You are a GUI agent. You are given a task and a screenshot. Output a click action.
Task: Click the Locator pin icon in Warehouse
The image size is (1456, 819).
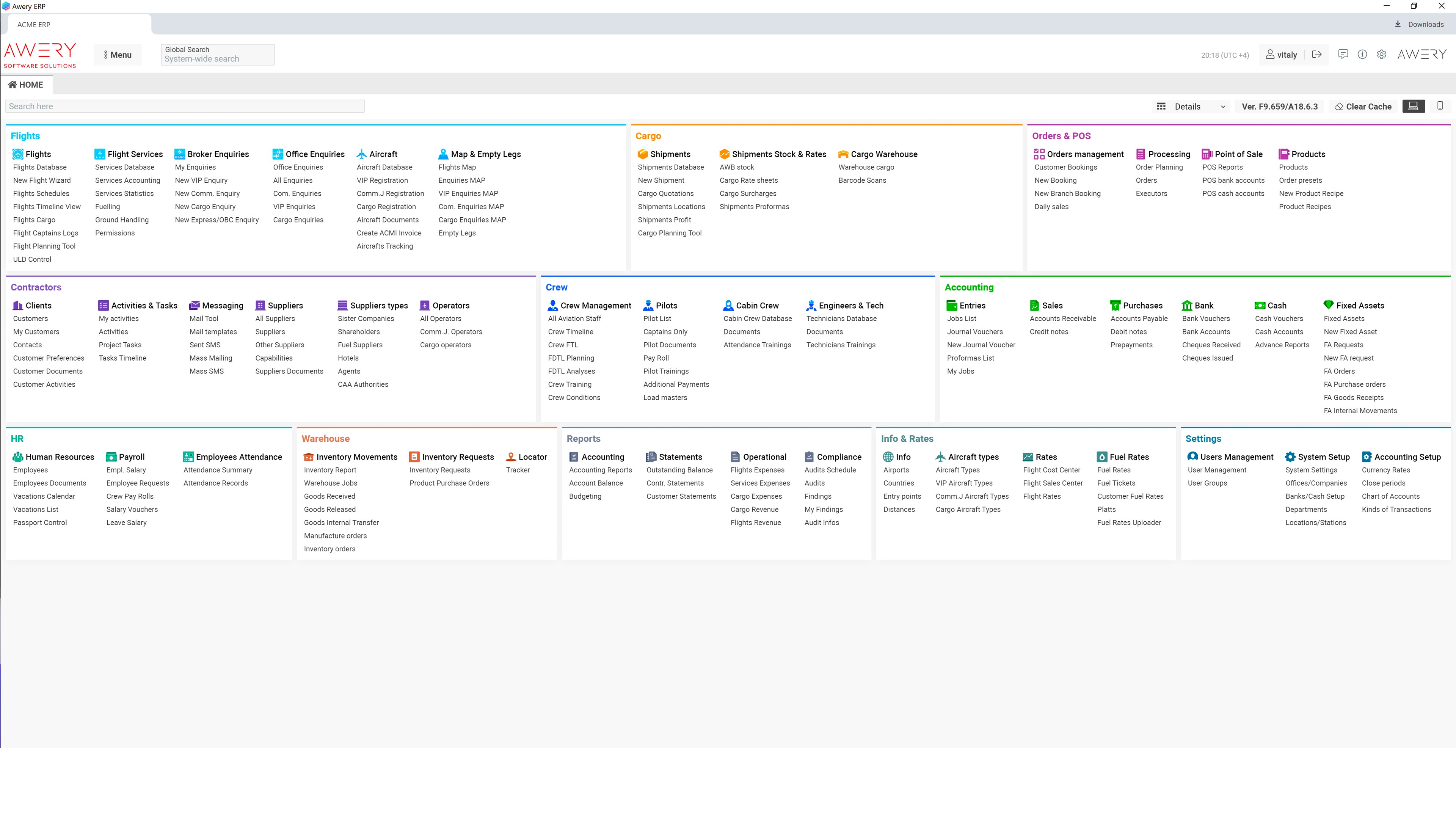(511, 457)
